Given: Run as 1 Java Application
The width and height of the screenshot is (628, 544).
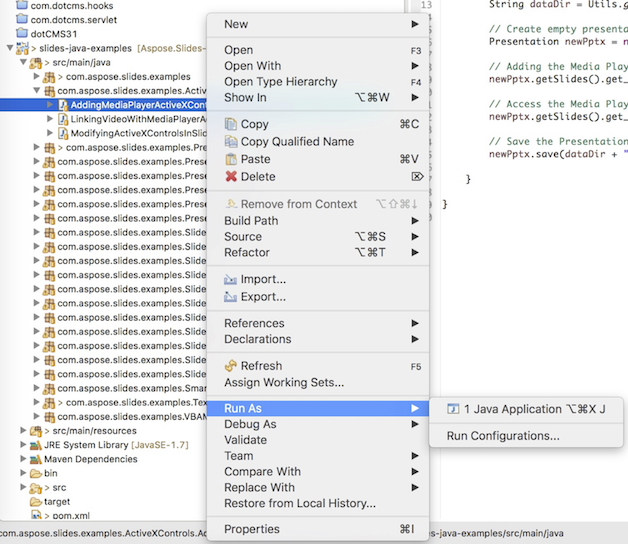Looking at the screenshot, I should (526, 409).
